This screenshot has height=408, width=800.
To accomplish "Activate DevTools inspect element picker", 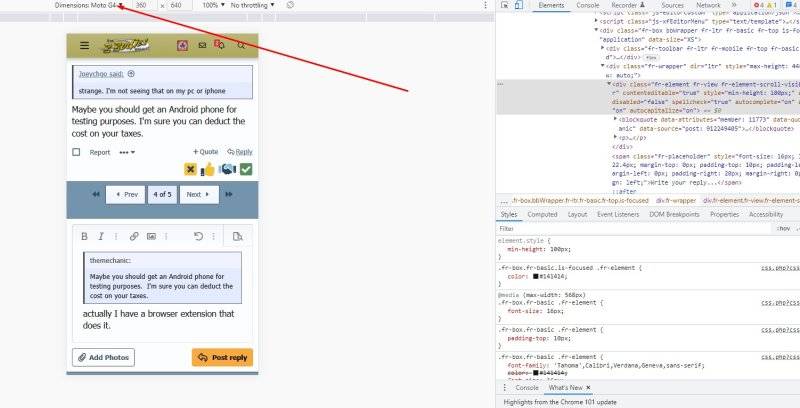I will (x=505, y=5).
